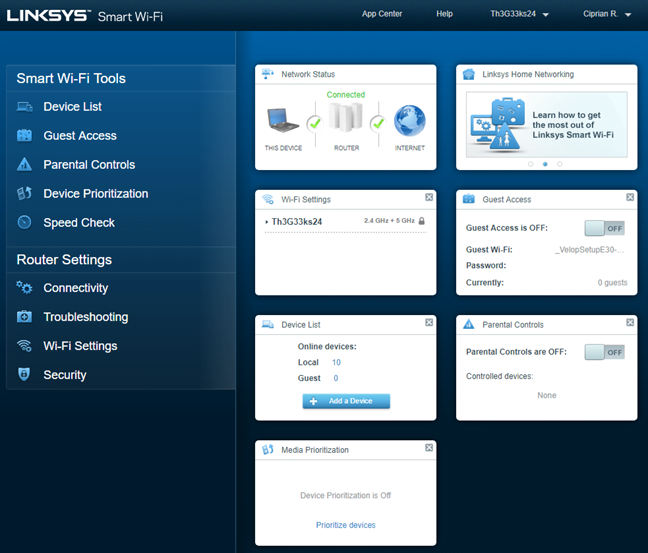
Task: Click the Network Status widget header icon
Action: [268, 74]
